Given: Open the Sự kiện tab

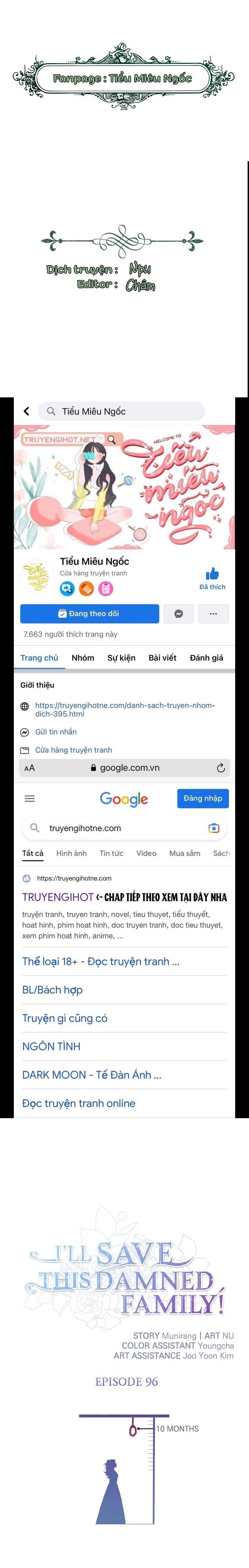Looking at the screenshot, I should (x=121, y=657).
